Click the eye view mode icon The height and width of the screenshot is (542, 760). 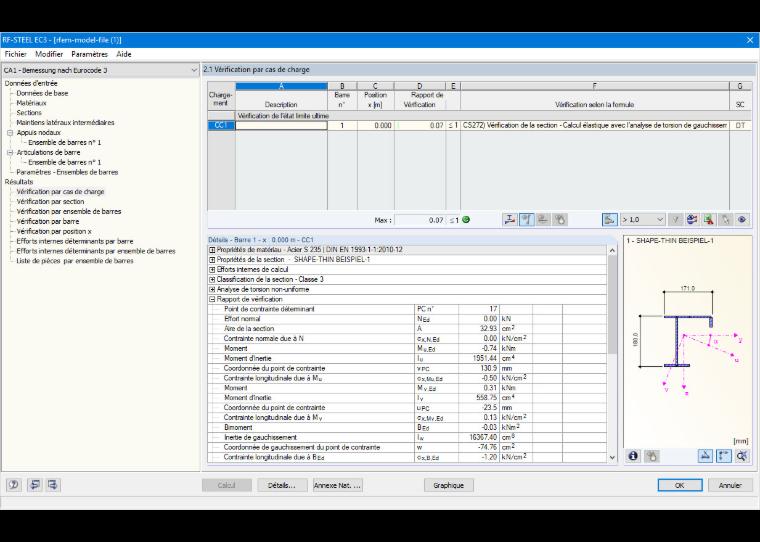coord(742,220)
